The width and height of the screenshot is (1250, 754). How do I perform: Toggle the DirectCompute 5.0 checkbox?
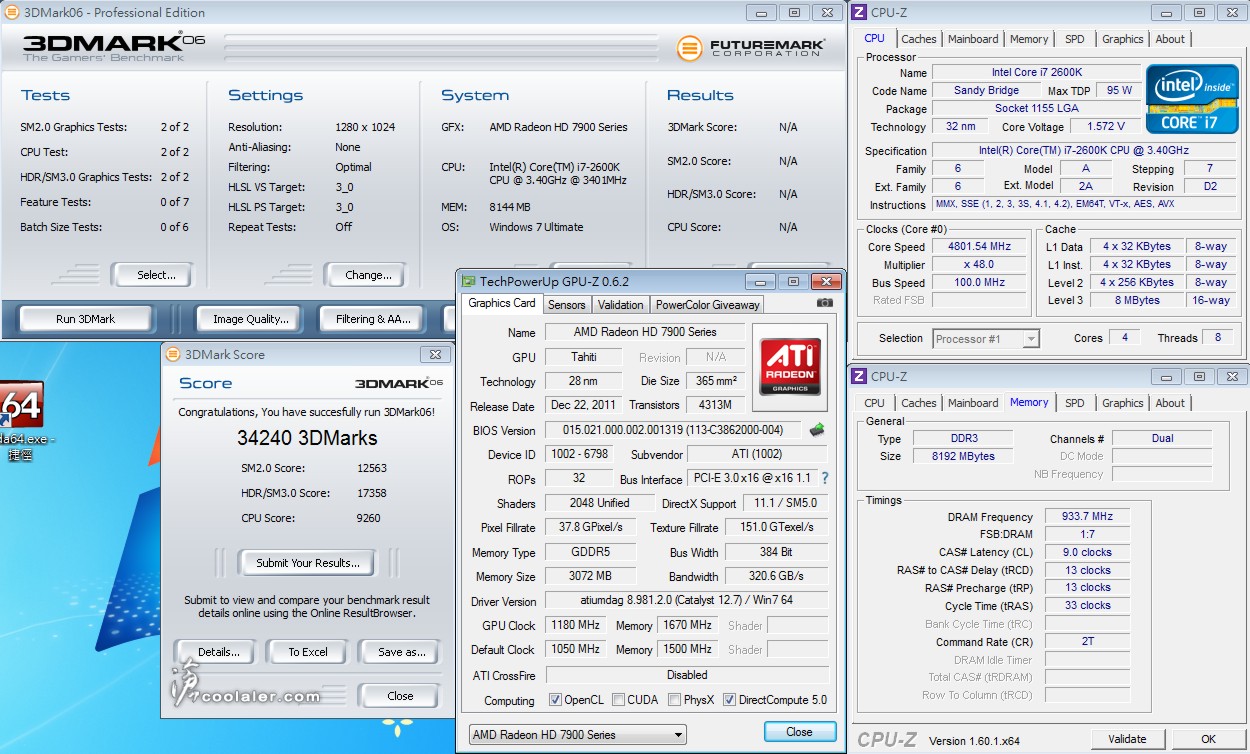click(x=729, y=700)
